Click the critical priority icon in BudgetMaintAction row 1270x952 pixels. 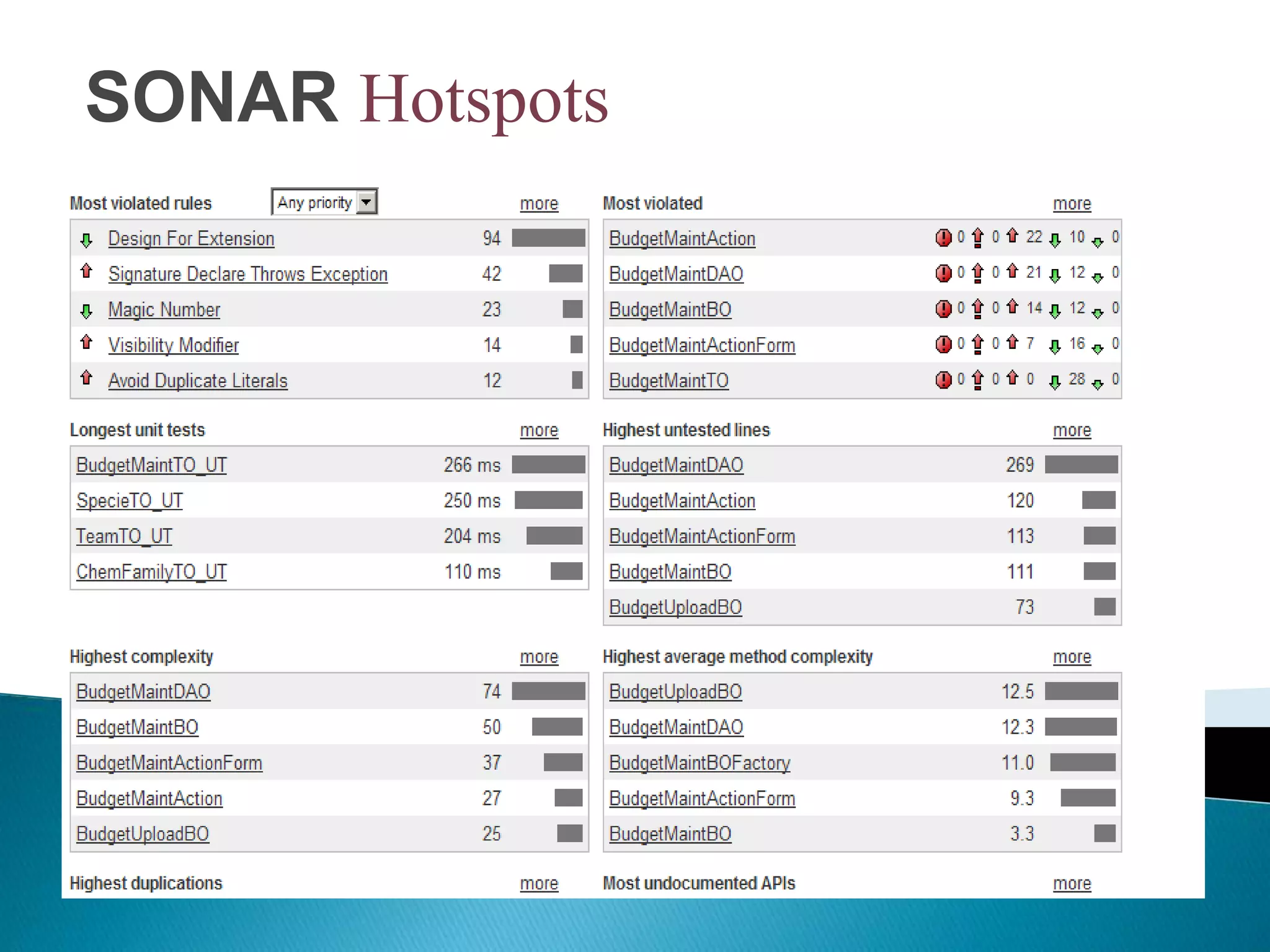978,238
